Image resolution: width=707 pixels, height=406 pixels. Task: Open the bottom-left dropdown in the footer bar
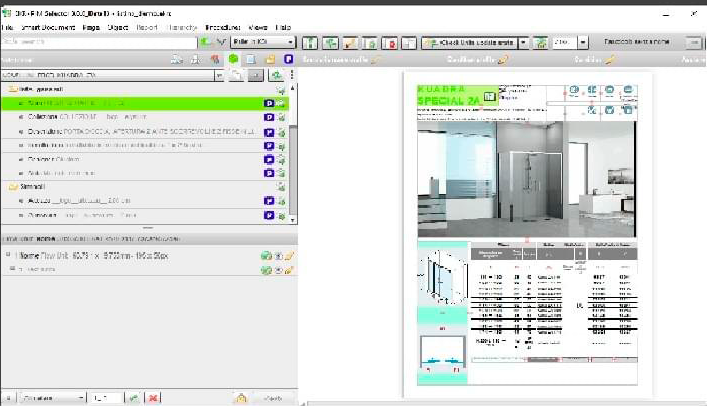53,398
